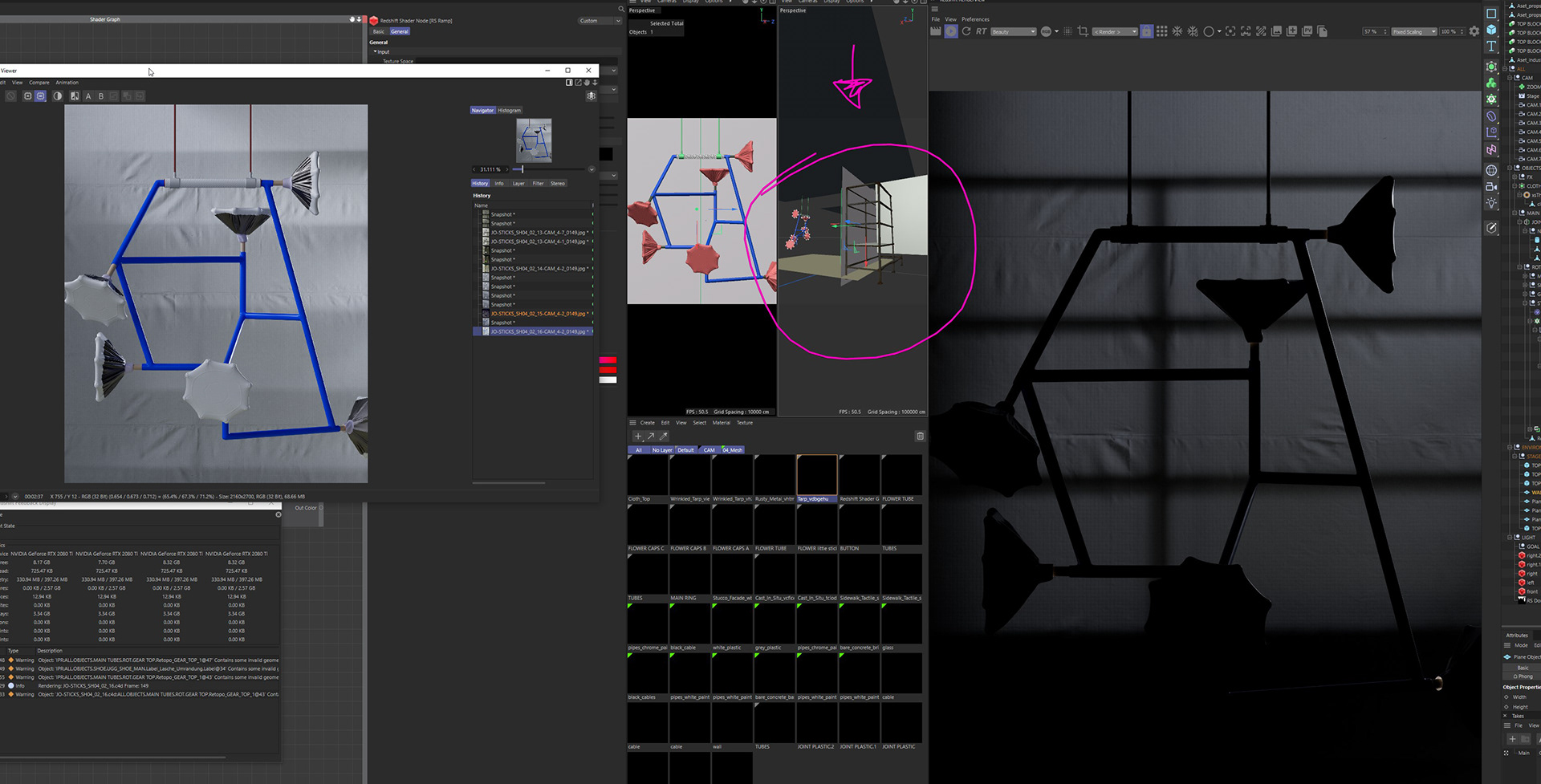Screen dimensions: 1541x784
Task: Select the 04_Mesh material layer tab
Action: click(x=733, y=450)
